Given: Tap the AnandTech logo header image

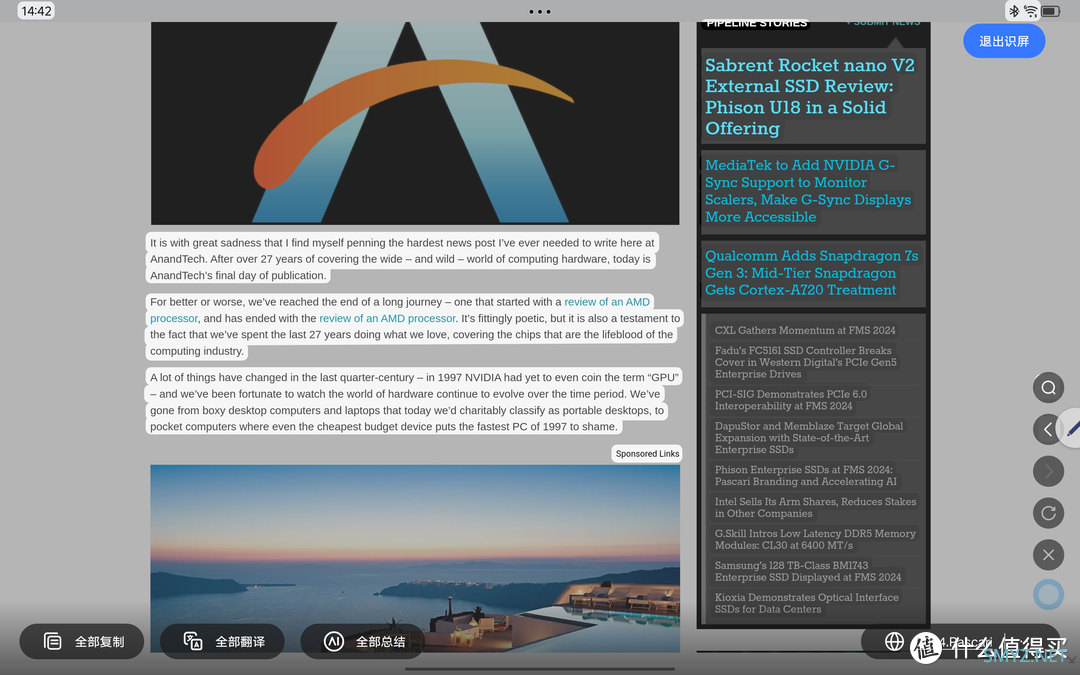Looking at the screenshot, I should click(x=415, y=123).
